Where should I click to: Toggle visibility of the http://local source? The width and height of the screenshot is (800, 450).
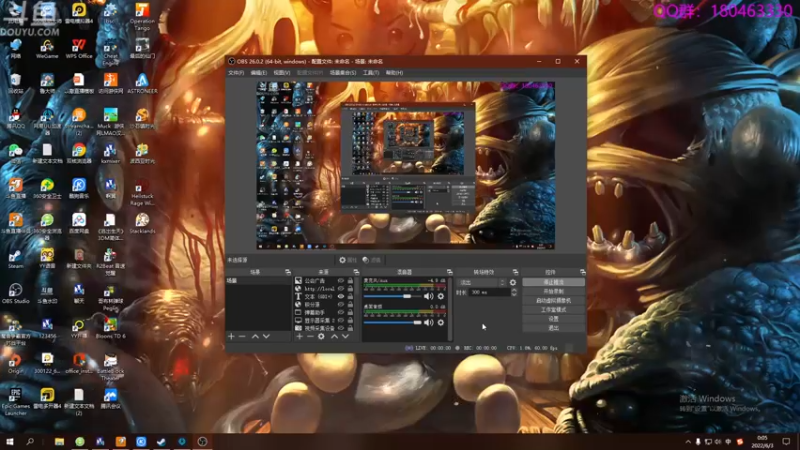tap(341, 289)
